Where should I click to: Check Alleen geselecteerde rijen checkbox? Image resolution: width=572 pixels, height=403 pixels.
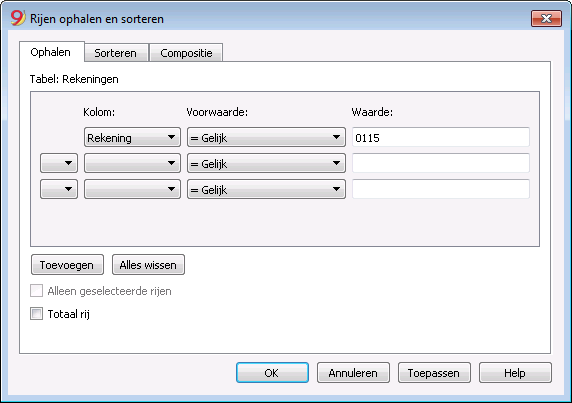[36, 291]
